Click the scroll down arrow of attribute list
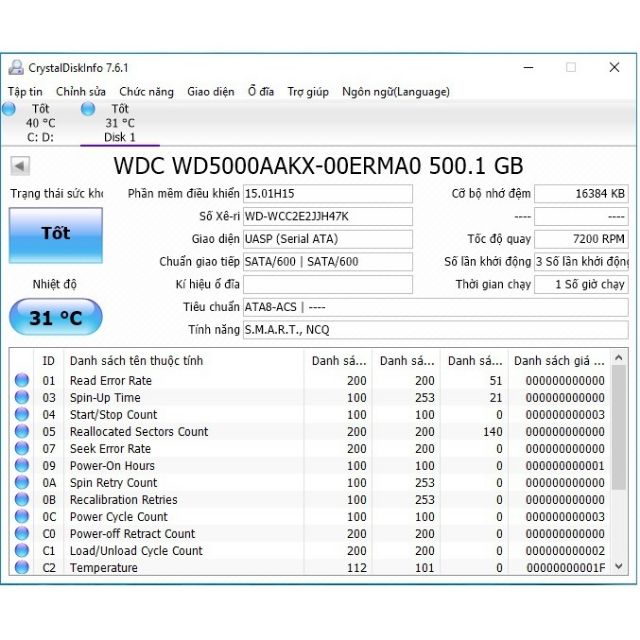This screenshot has width=640, height=640. (x=619, y=567)
